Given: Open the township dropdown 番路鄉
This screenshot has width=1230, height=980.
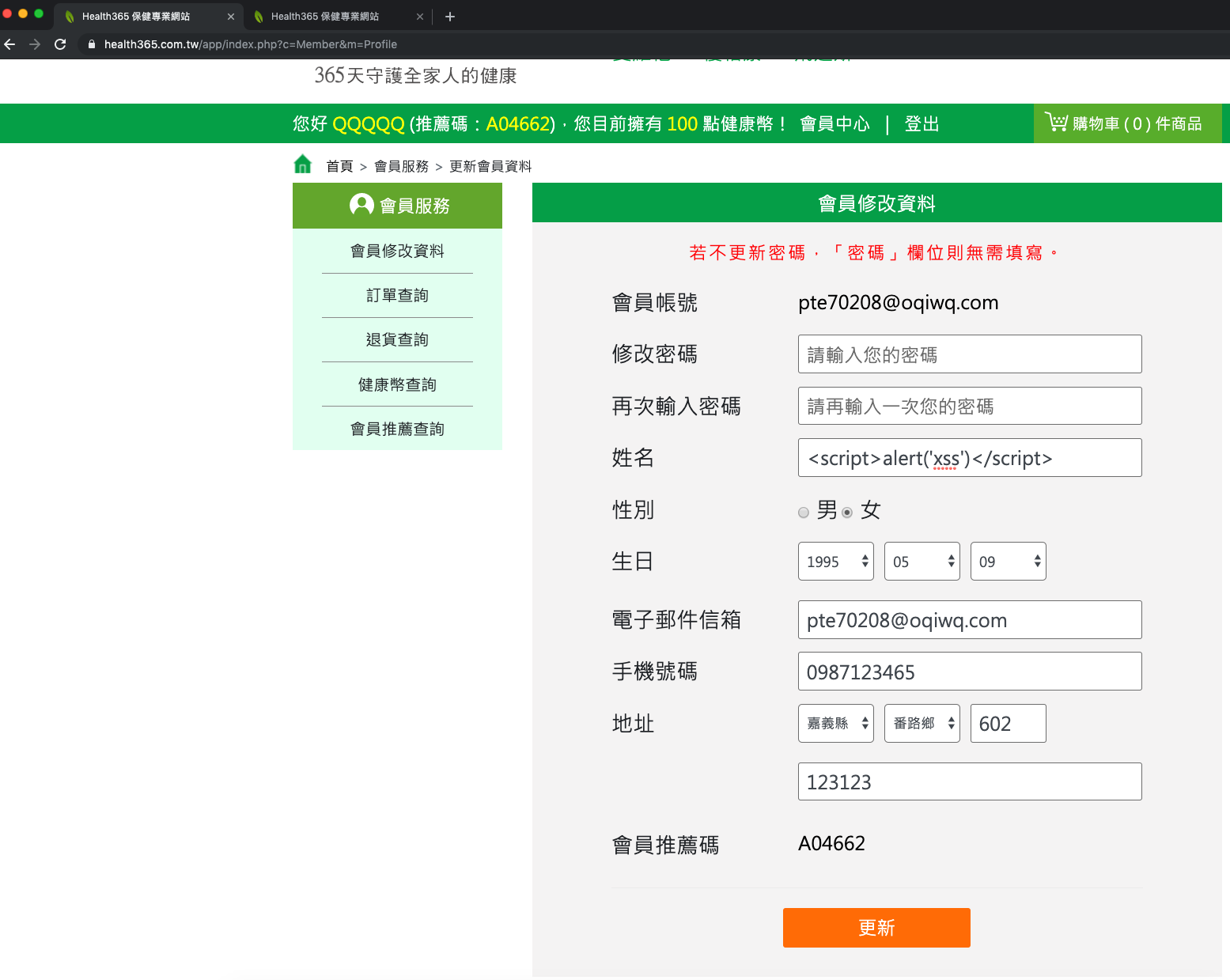Looking at the screenshot, I should (922, 724).
